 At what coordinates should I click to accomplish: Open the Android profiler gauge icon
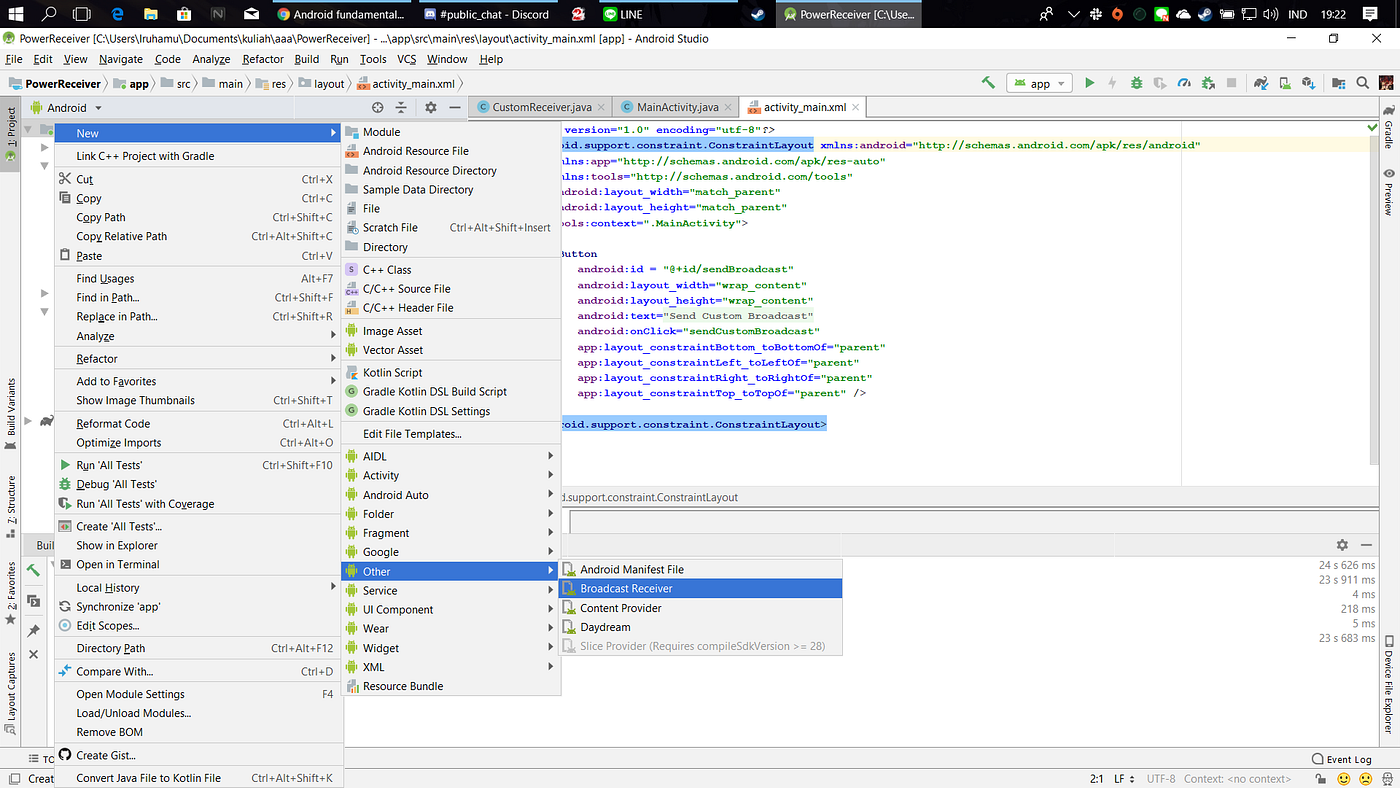pos(1185,83)
